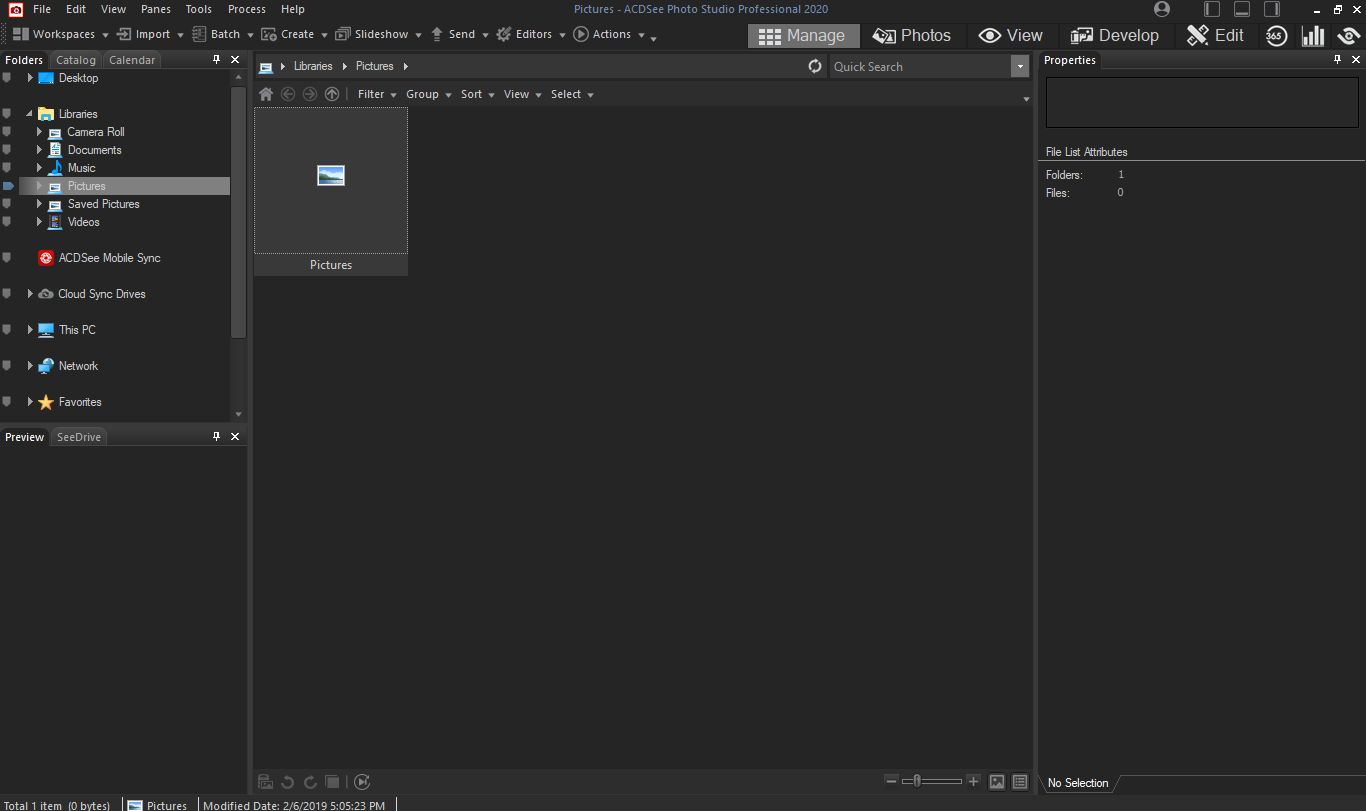The image size is (1366, 811).
Task: Open the Dashboard bar chart icon
Action: (x=1312, y=35)
